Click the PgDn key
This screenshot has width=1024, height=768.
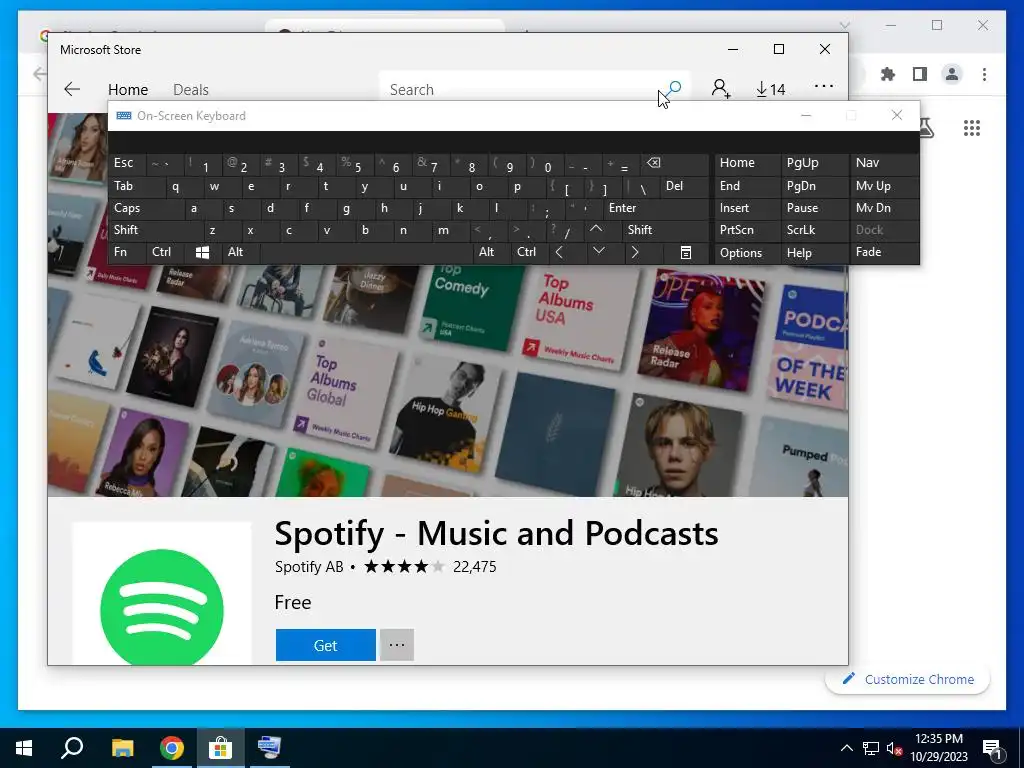pos(815,186)
